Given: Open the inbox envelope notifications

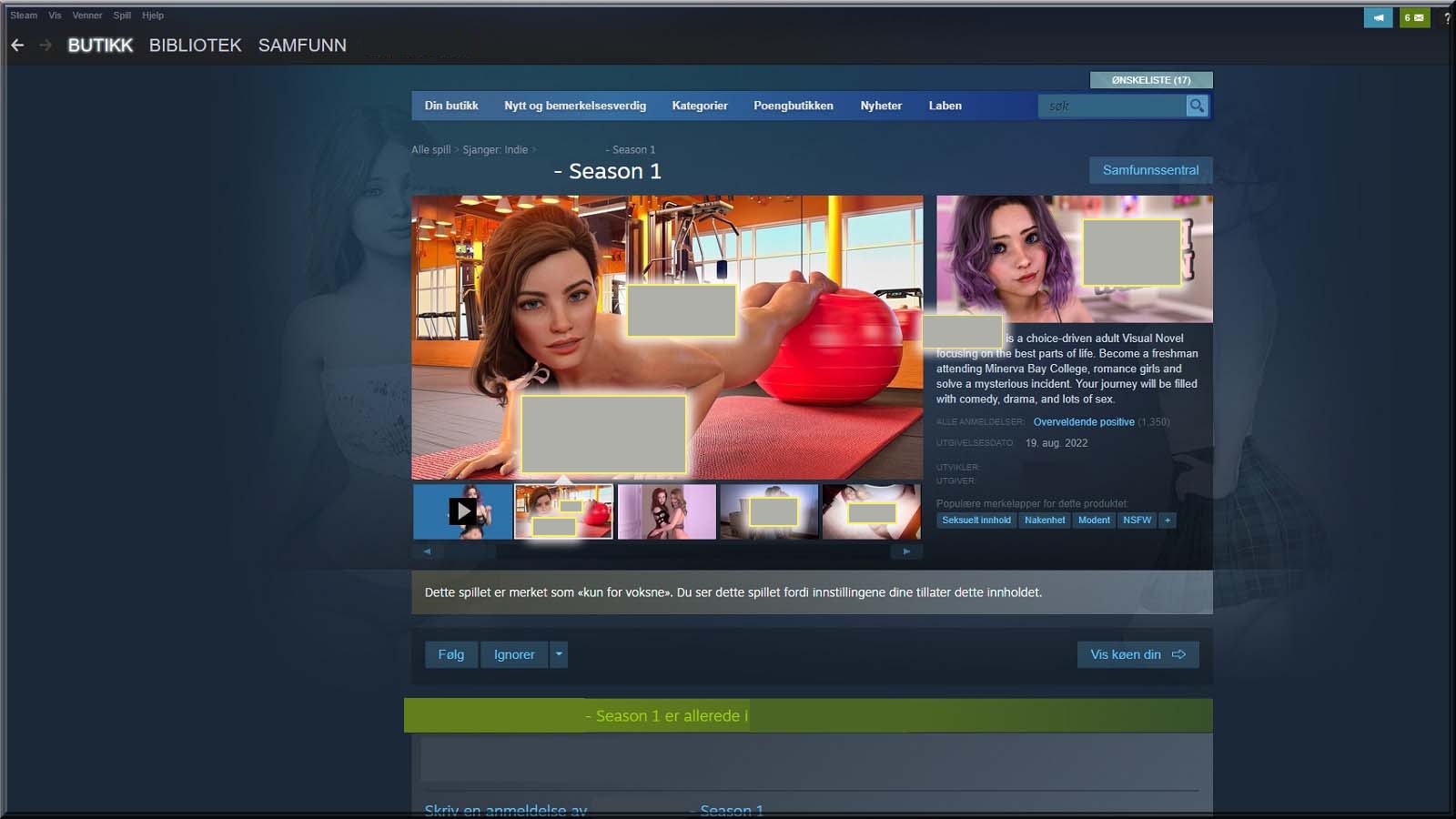Looking at the screenshot, I should 1414,17.
